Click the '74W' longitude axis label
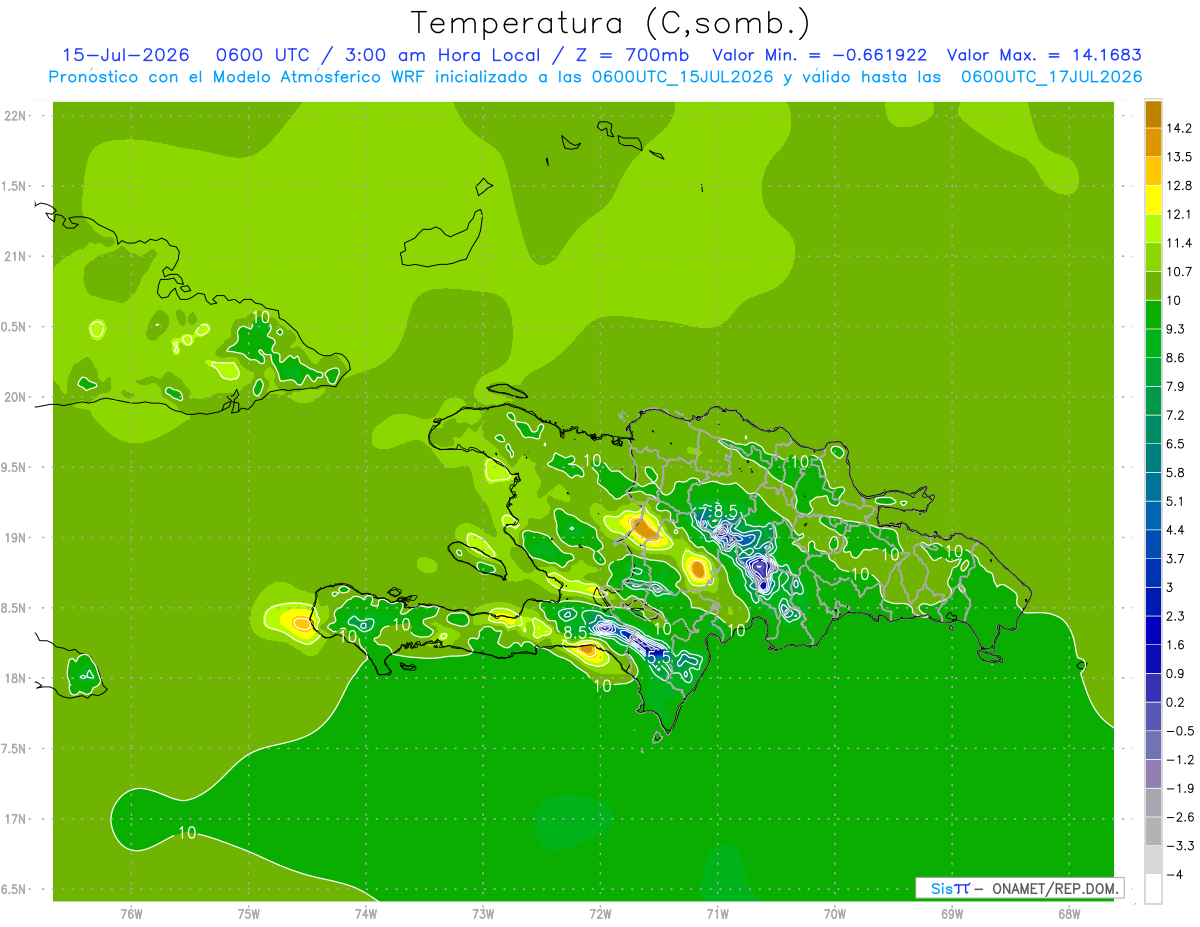 click(366, 914)
